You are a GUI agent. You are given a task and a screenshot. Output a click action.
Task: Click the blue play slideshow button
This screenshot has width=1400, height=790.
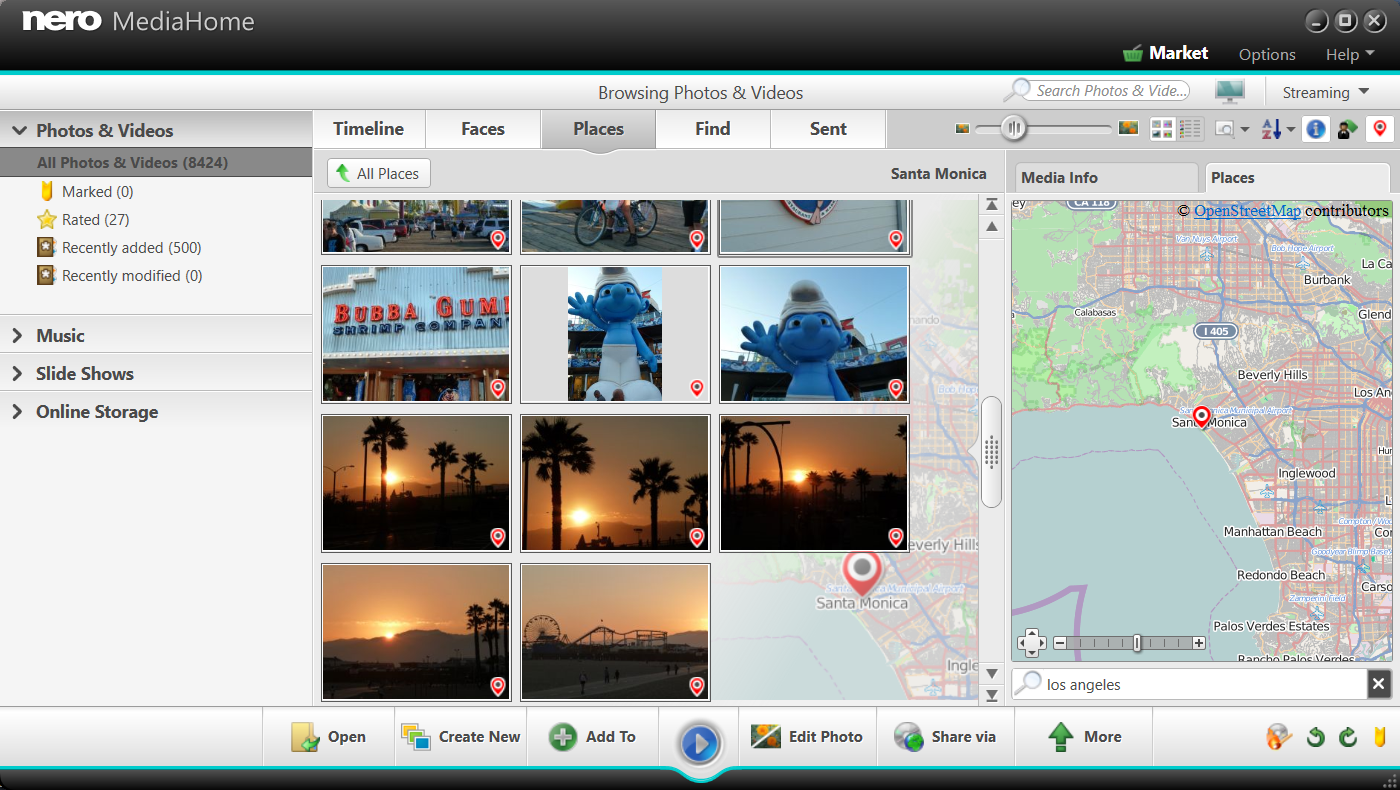(700, 743)
